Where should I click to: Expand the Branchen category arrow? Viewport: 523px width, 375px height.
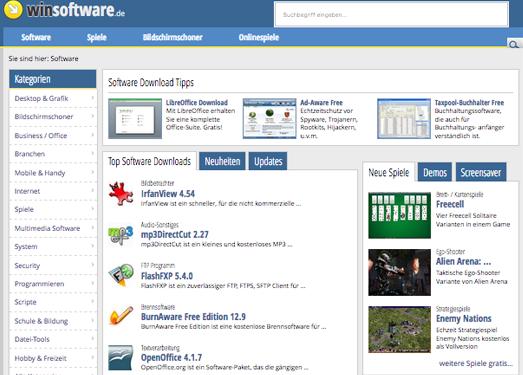[x=93, y=153]
